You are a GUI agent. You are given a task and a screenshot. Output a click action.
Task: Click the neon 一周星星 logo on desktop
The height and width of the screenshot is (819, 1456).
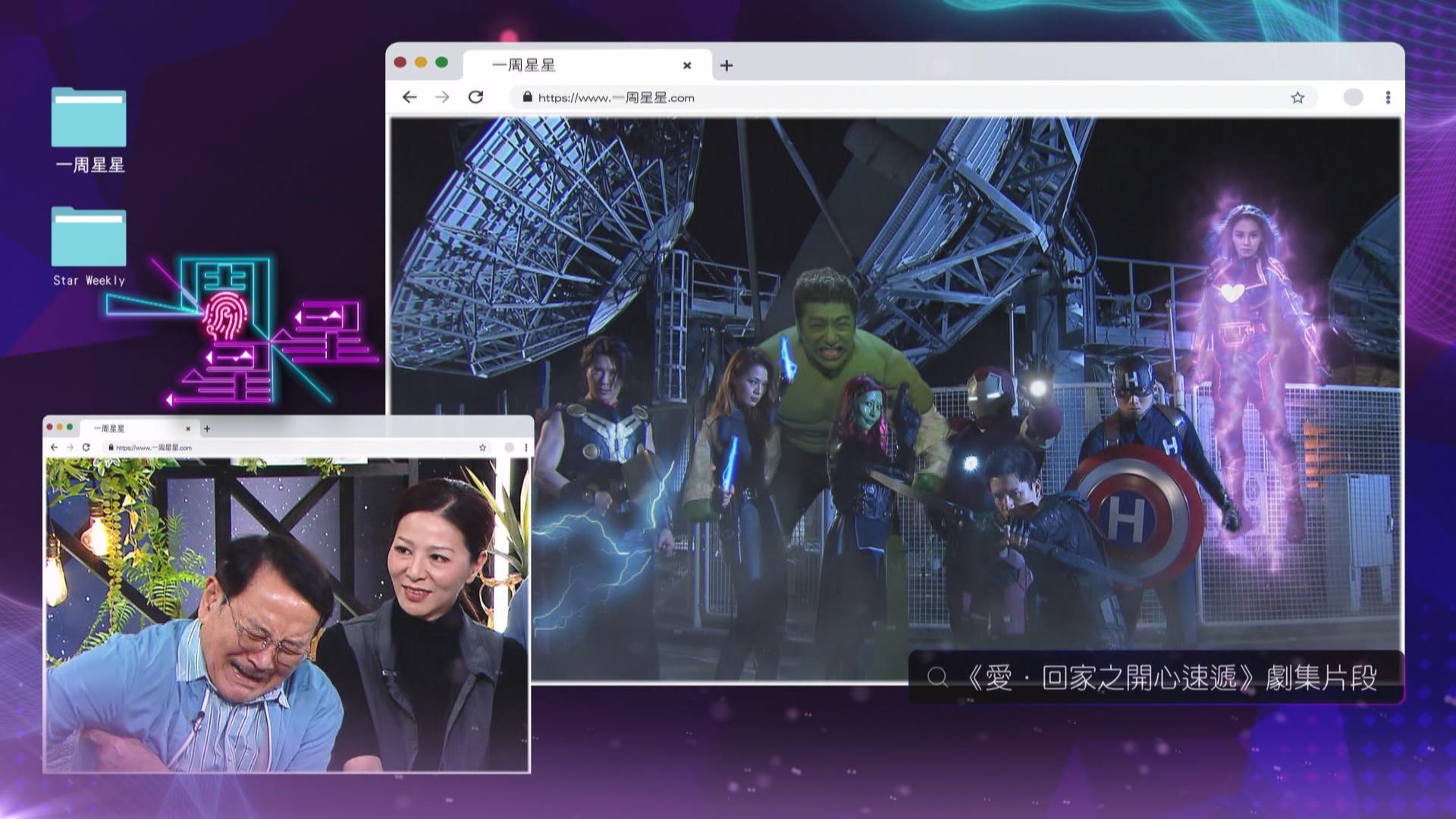(x=243, y=331)
